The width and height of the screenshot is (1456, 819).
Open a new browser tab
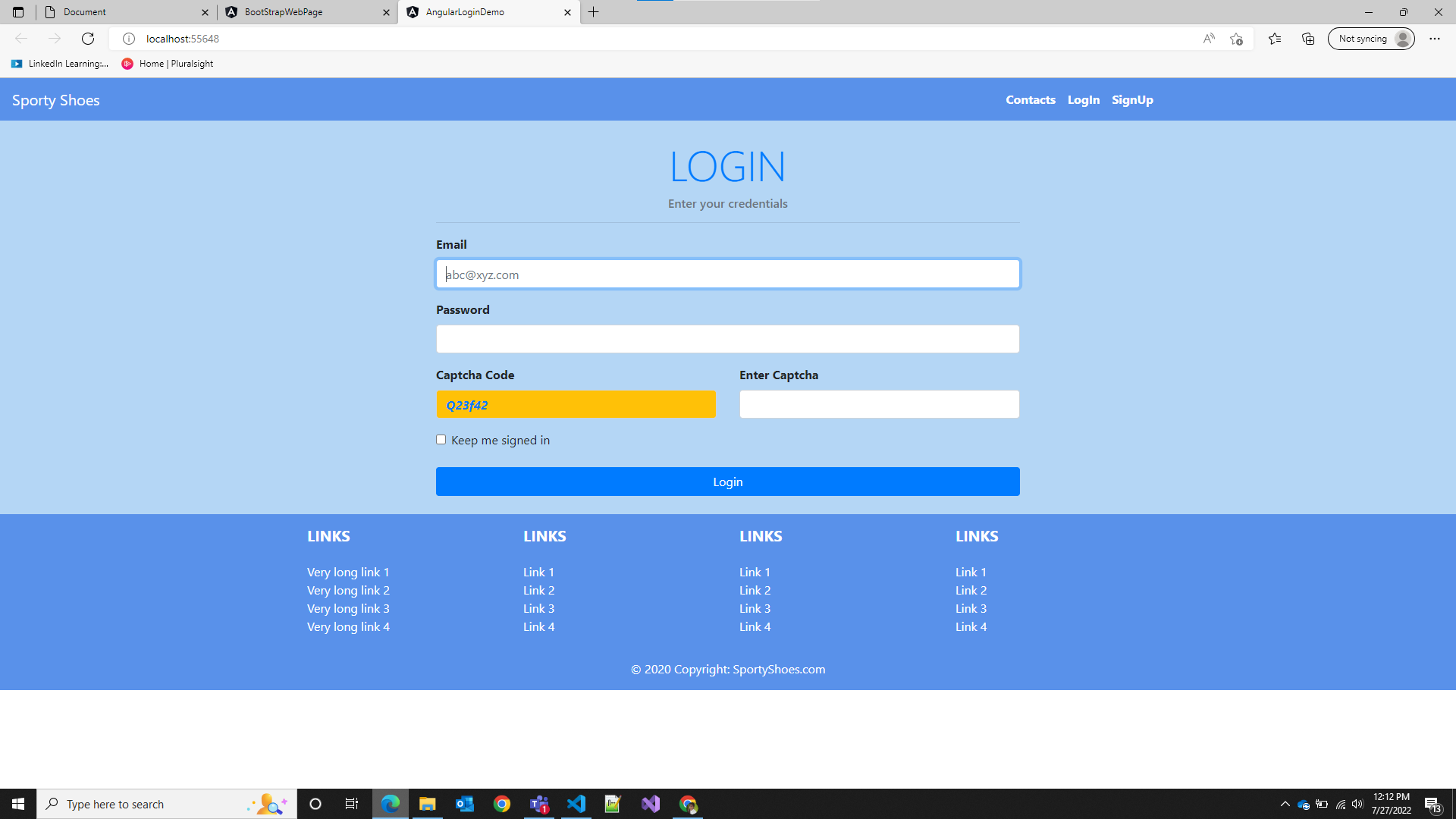594,12
